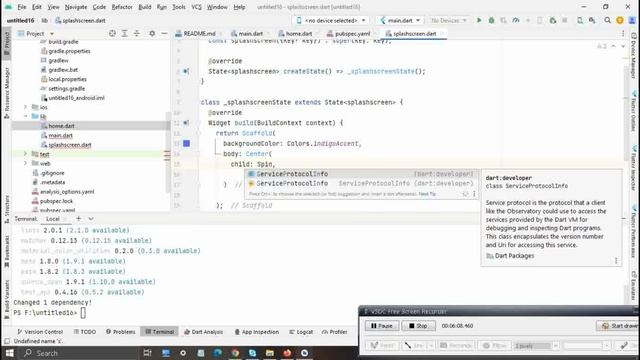Open the No Devices dropdown
Viewport: 640px width, 360px height.
point(448,20)
